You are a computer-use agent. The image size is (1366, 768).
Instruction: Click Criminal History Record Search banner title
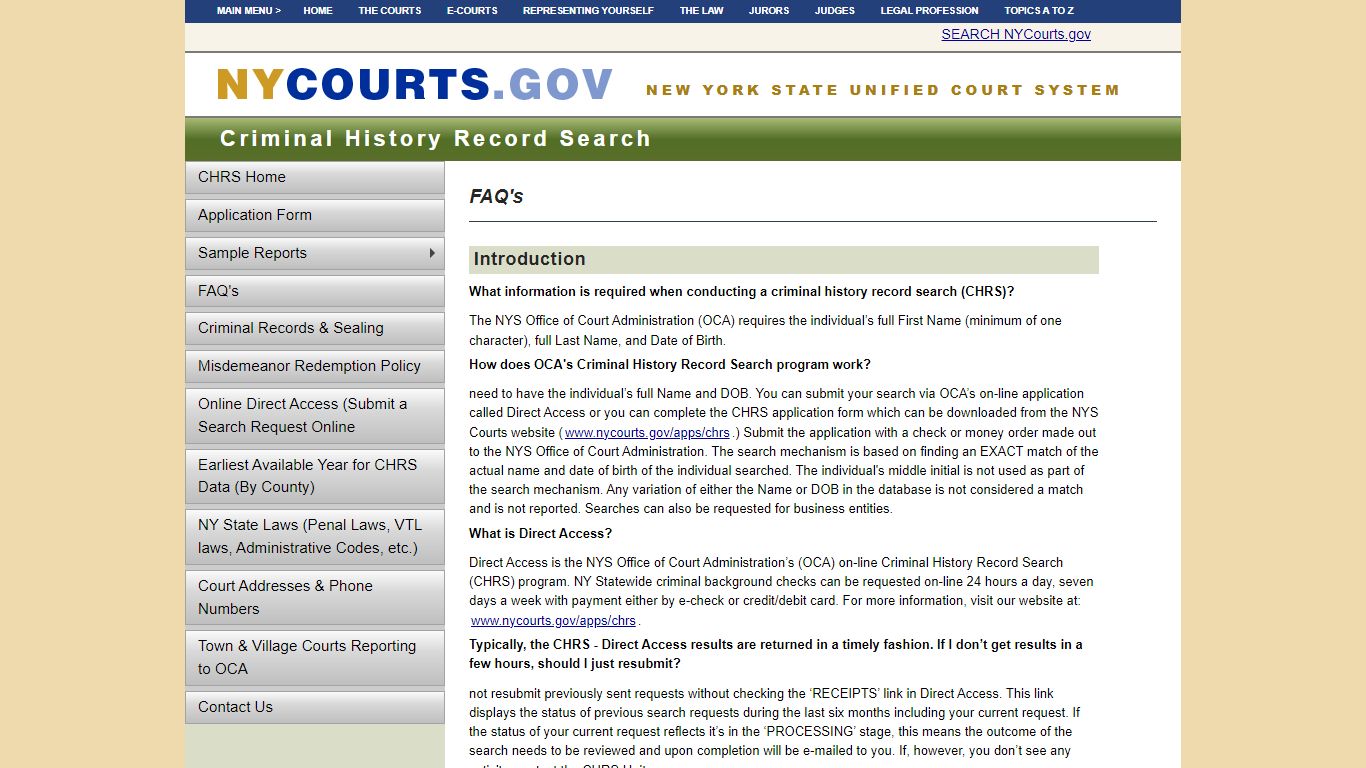tap(435, 139)
